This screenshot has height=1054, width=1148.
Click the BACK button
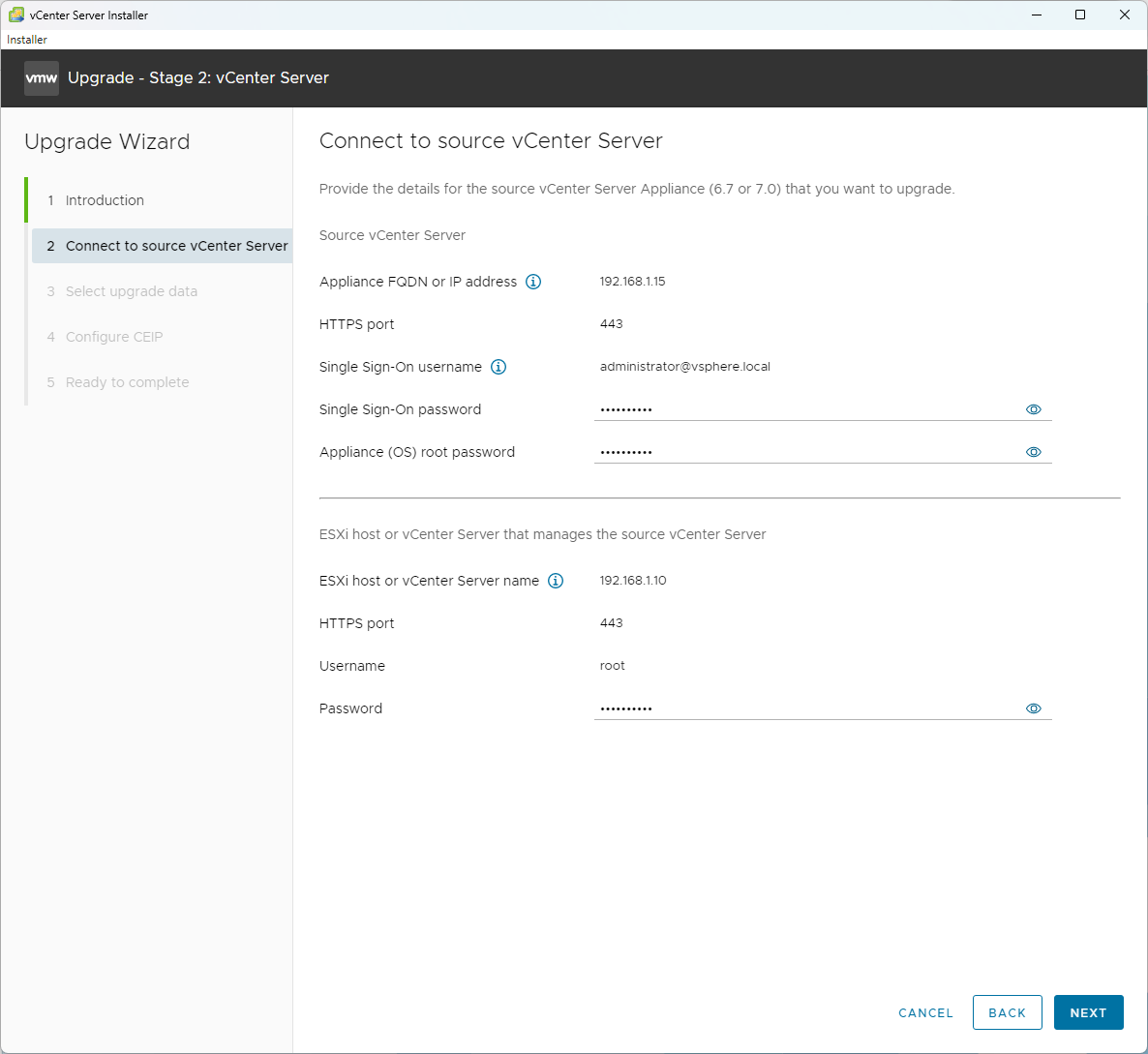point(1007,1012)
